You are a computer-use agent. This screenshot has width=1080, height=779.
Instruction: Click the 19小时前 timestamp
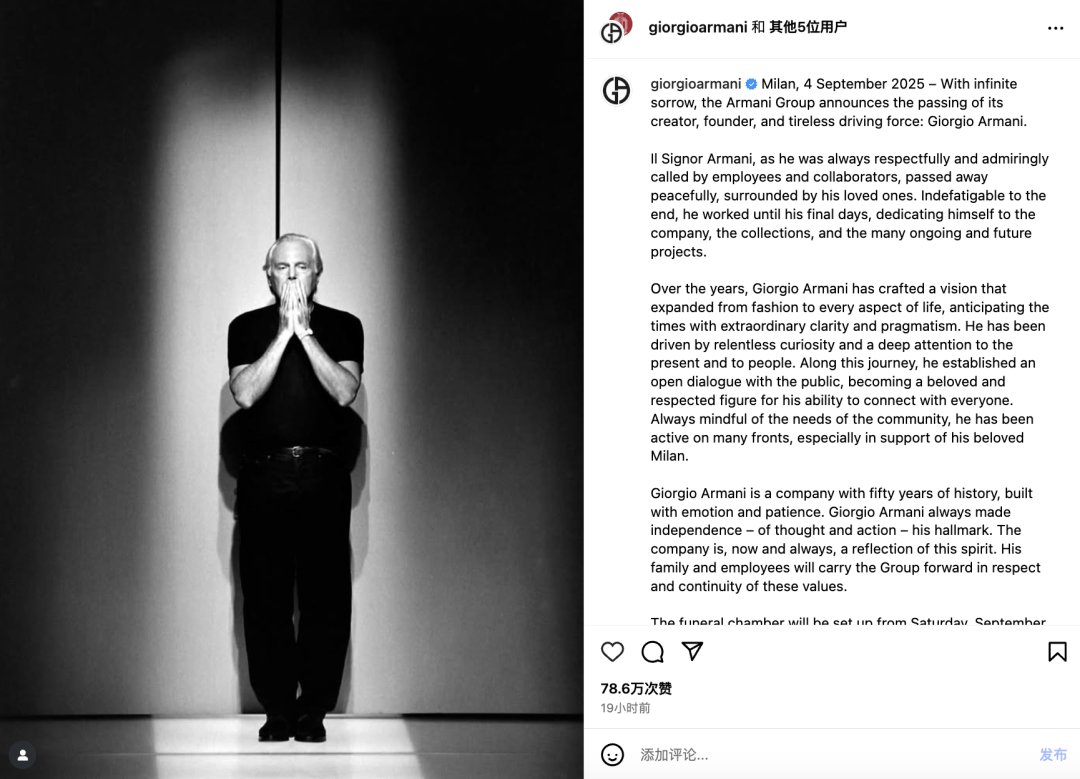click(625, 708)
